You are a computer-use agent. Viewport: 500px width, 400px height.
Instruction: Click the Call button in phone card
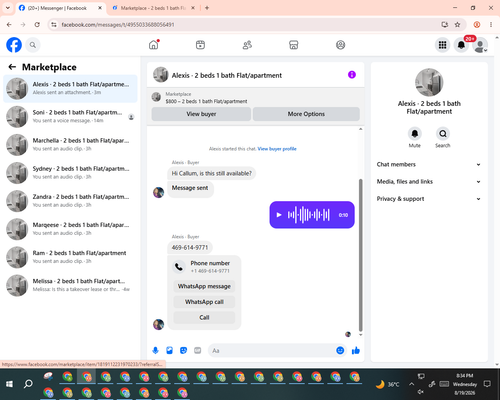tap(204, 317)
